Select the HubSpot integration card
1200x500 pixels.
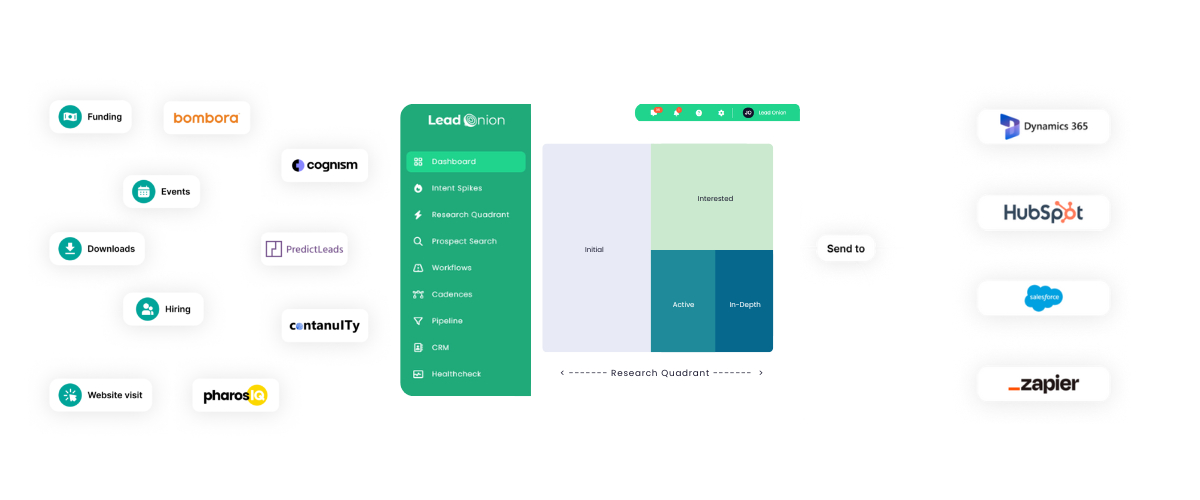pyautogui.click(x=1043, y=213)
